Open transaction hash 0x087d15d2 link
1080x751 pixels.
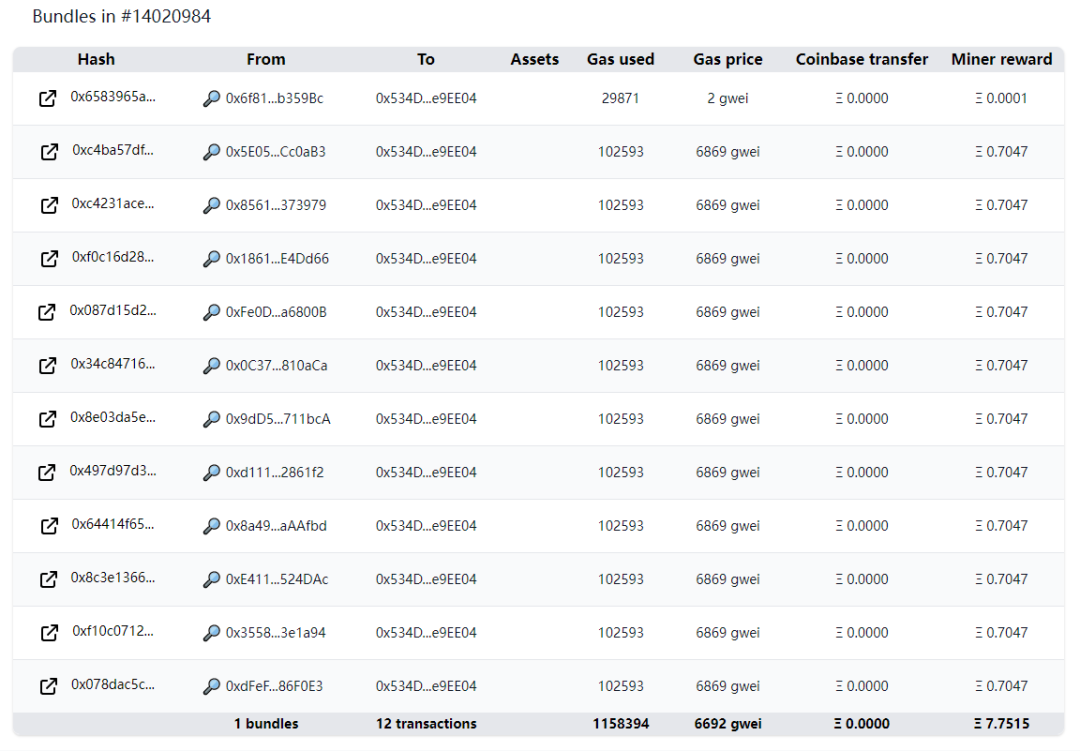click(113, 311)
